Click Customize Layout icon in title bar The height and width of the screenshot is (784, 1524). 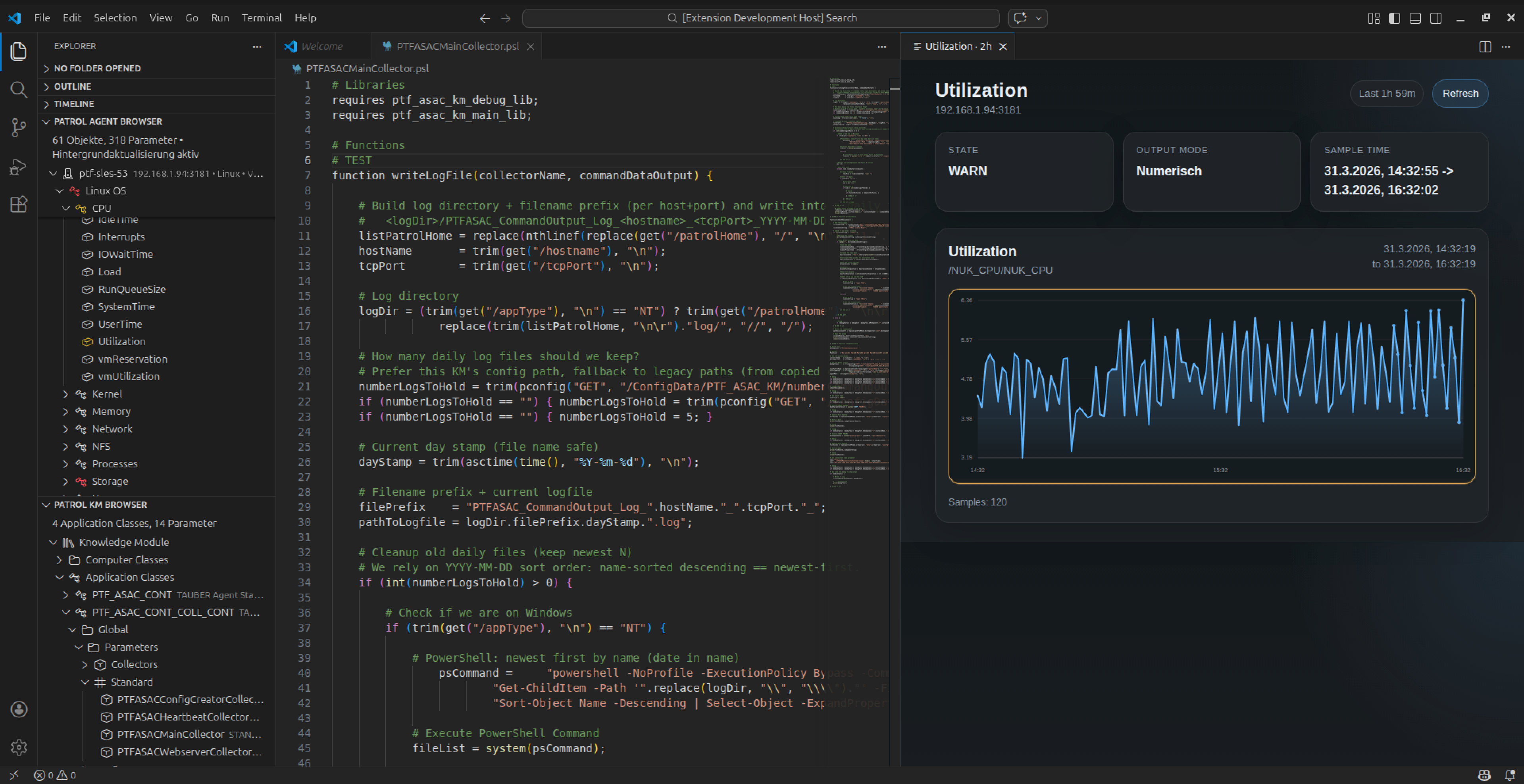tap(1374, 18)
